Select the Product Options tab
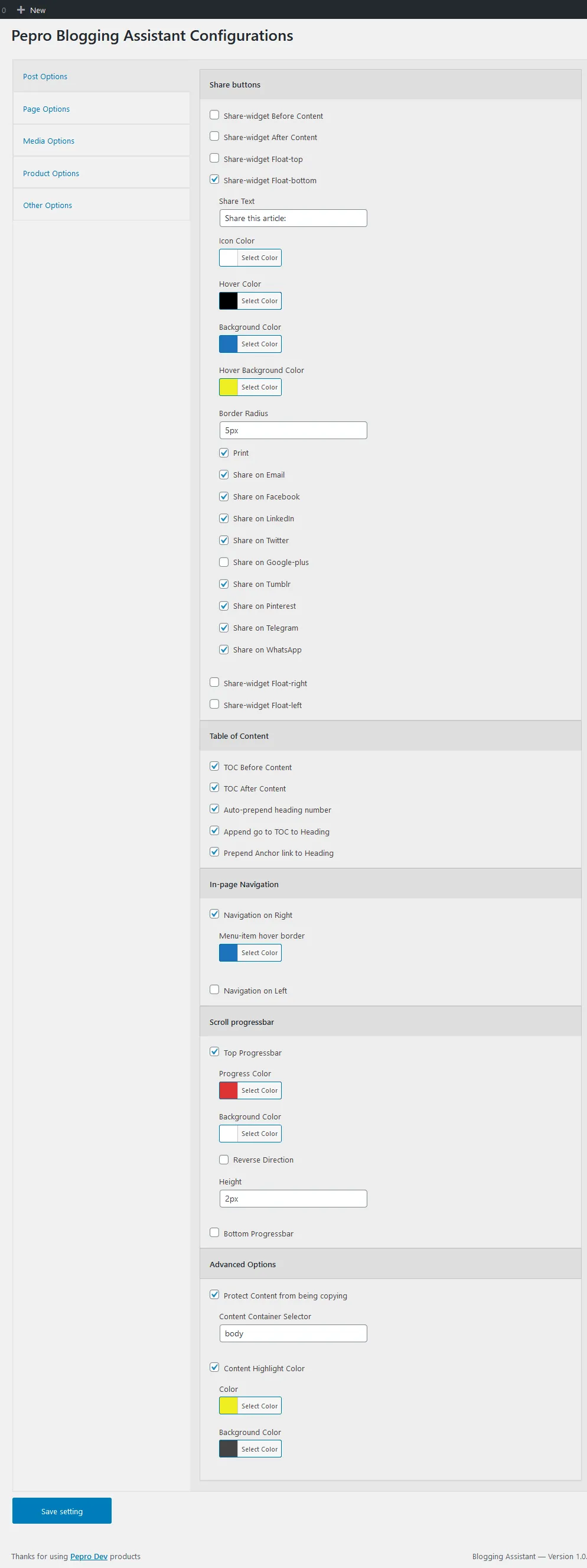The image size is (587, 1568). (x=101, y=173)
